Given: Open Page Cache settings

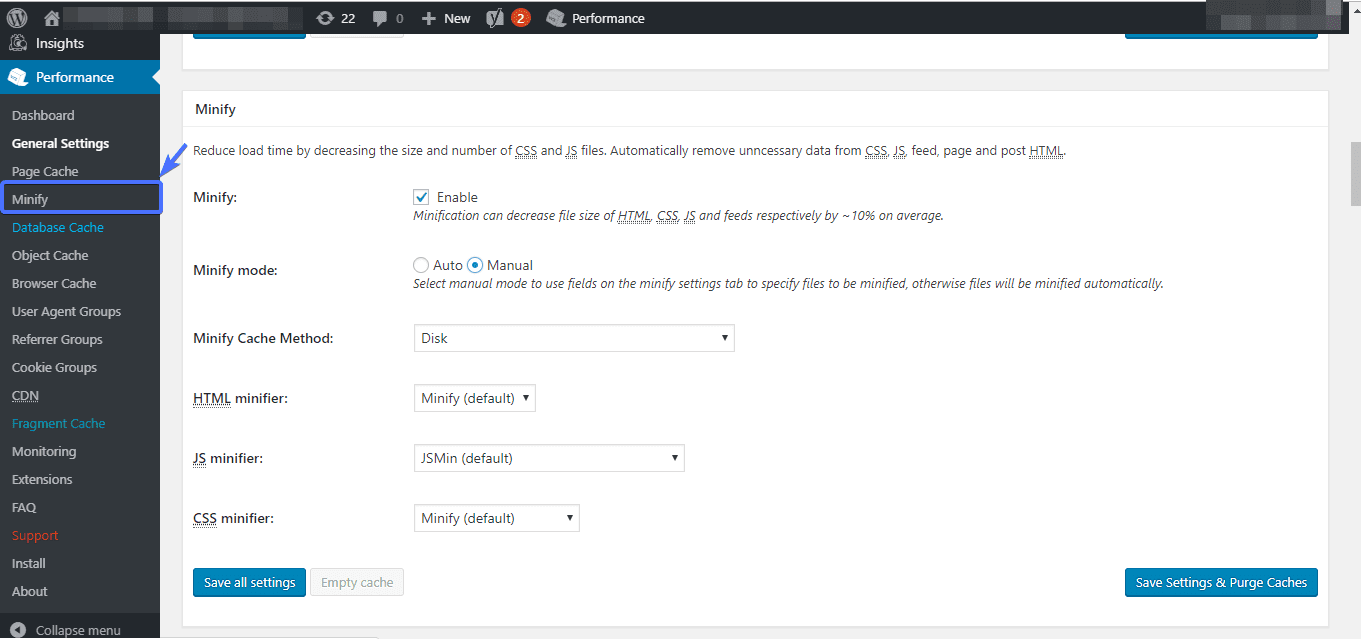Looking at the screenshot, I should click(x=45, y=171).
